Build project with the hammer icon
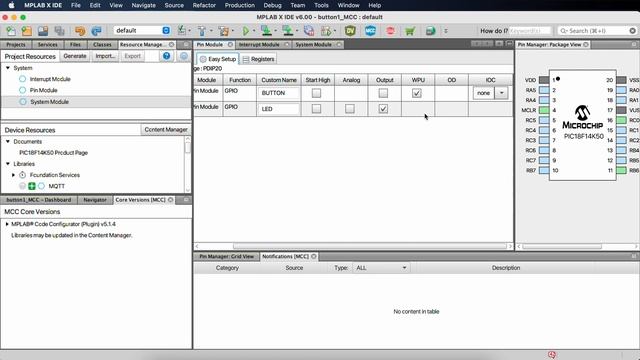 [202, 31]
